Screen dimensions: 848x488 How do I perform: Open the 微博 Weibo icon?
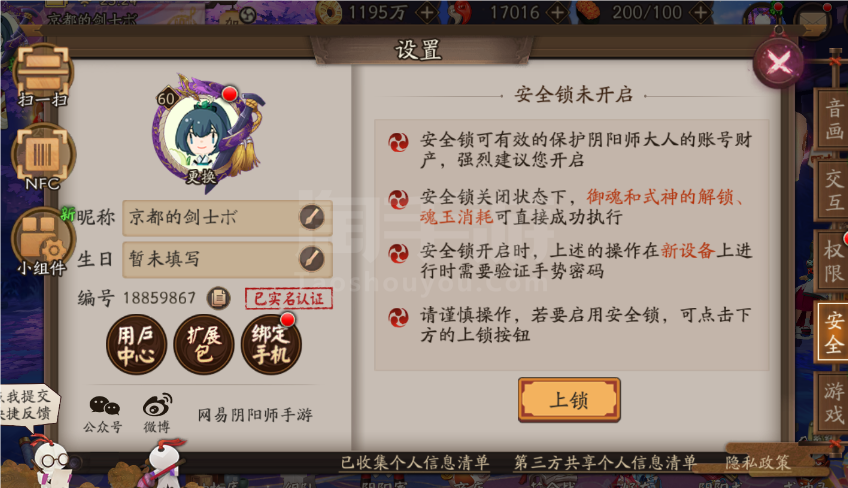point(157,414)
